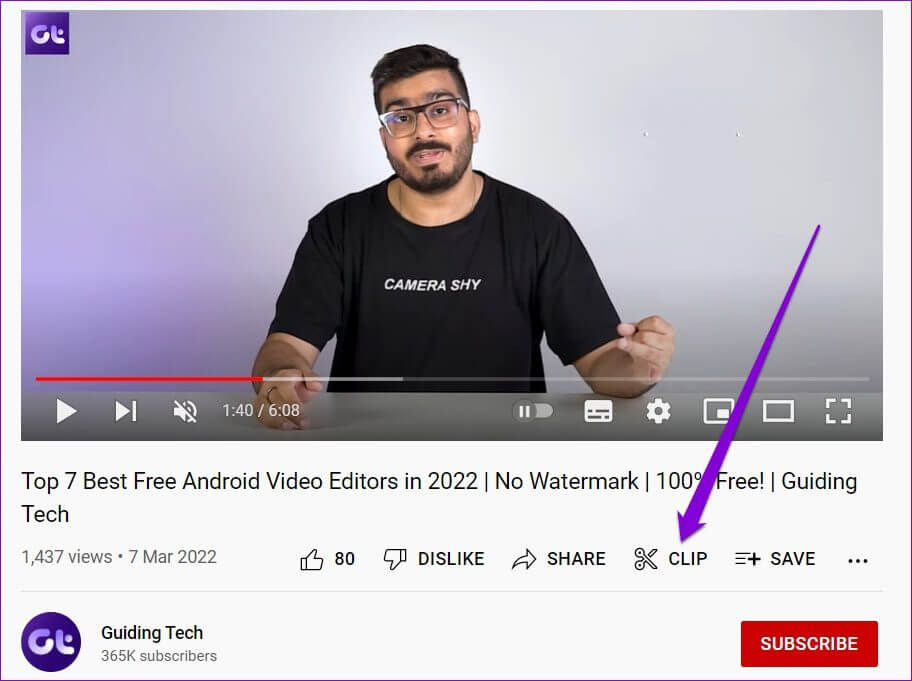Skip to next video
Viewport: 912px width, 681px height.
click(x=126, y=411)
